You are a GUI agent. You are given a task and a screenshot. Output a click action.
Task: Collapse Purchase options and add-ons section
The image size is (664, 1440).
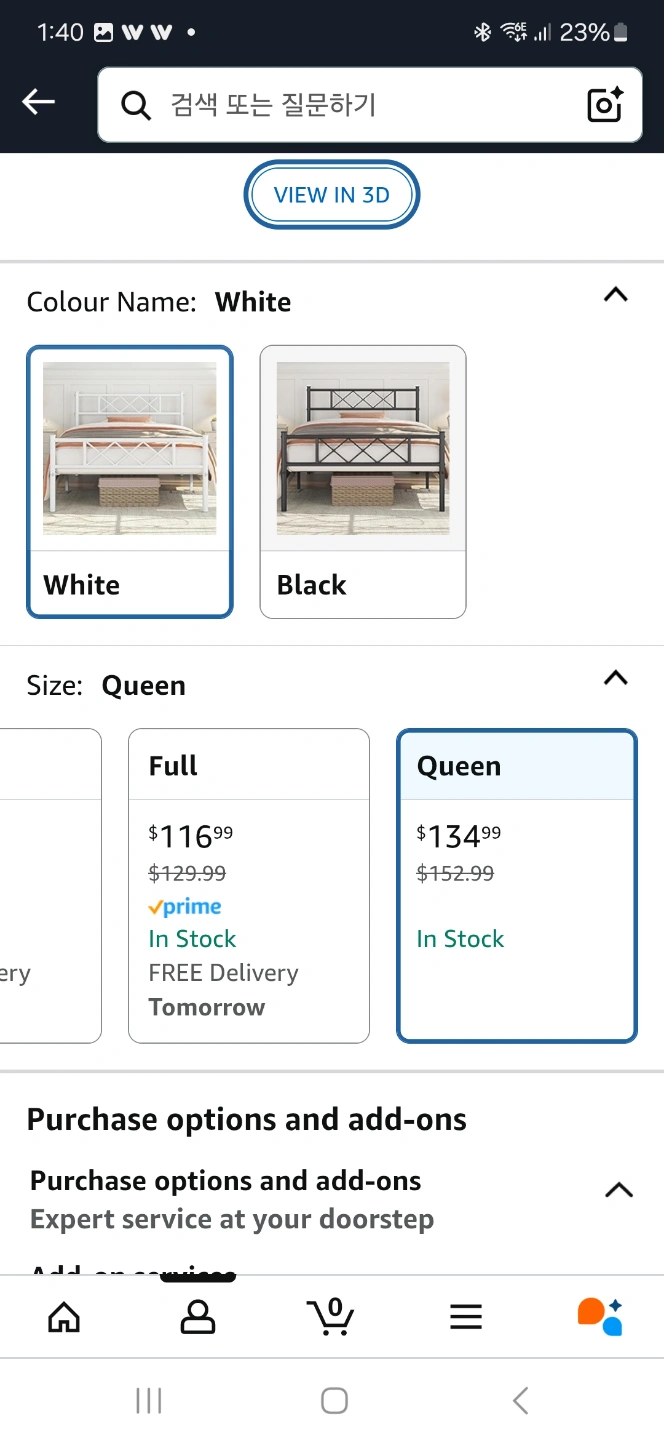[x=619, y=1190]
